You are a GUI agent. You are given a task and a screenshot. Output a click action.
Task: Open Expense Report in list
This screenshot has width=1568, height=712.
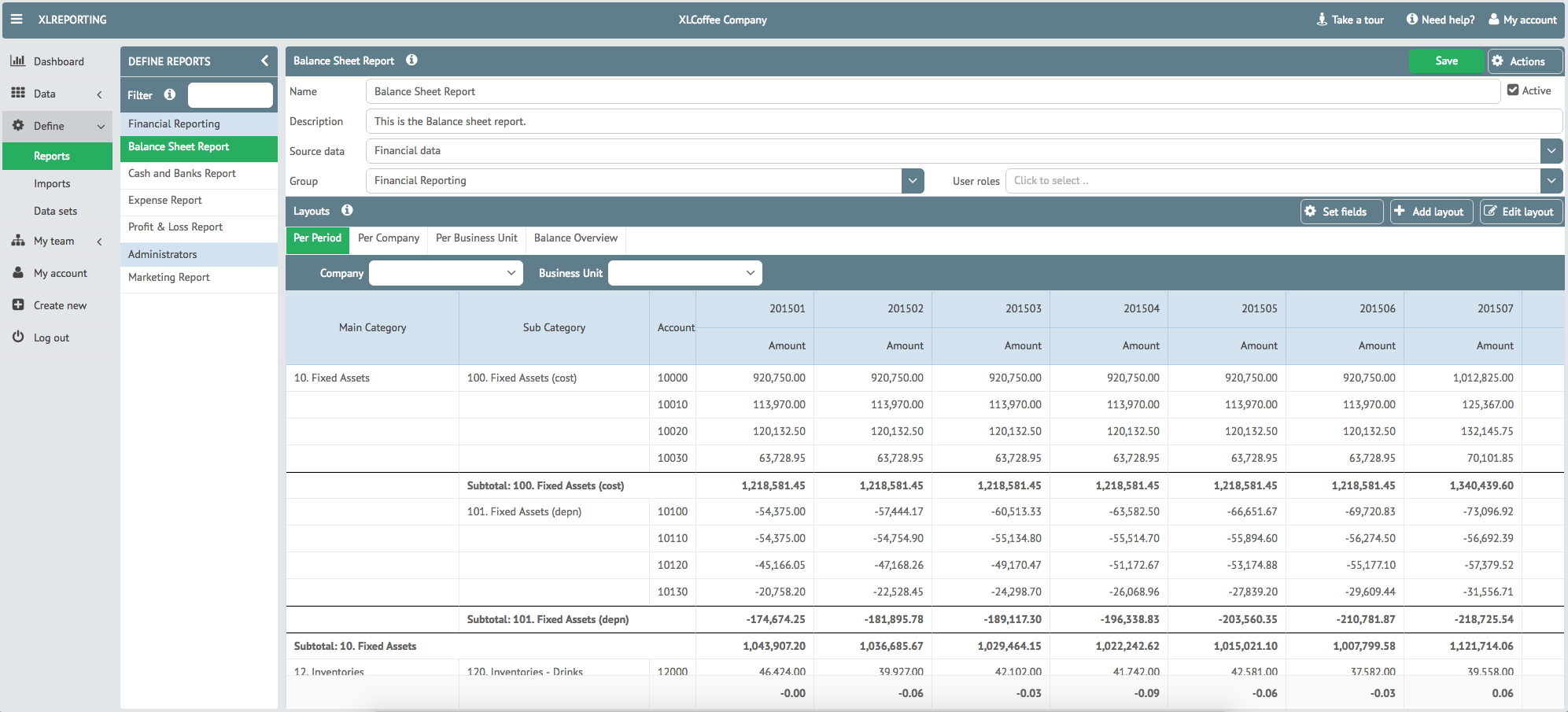[199, 201]
